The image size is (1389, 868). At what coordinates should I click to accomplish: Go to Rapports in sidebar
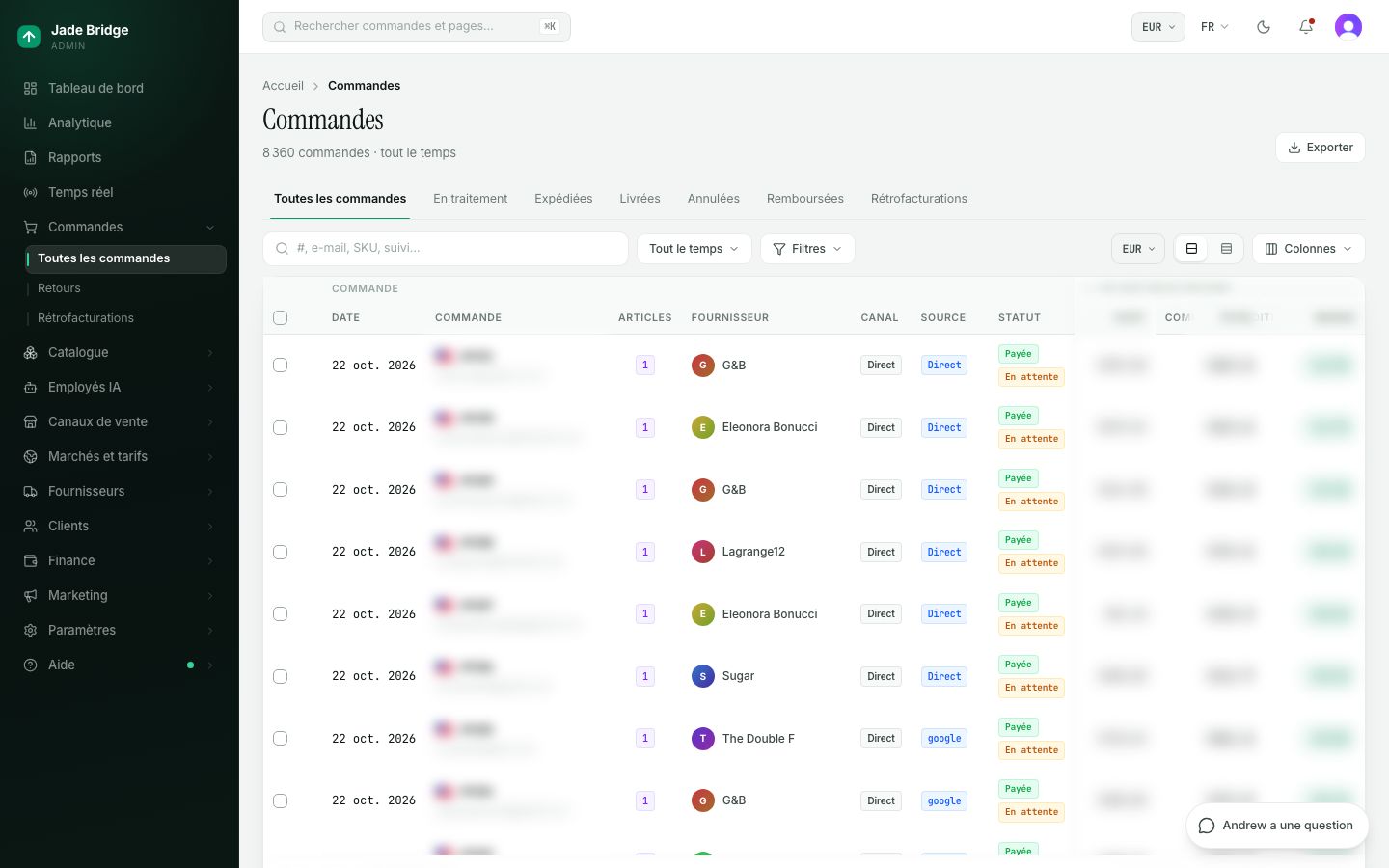point(120,157)
